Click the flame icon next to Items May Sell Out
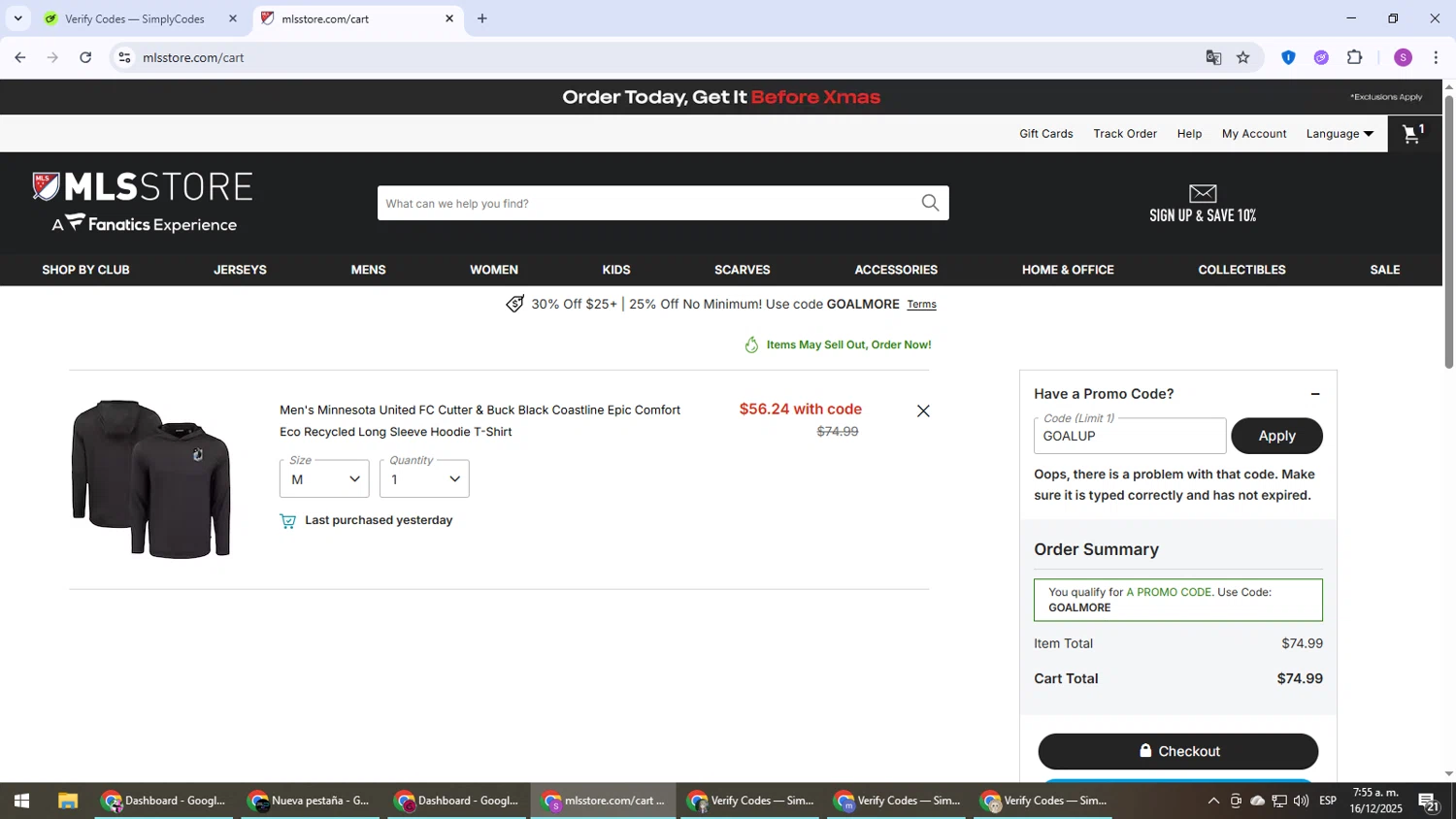The image size is (1456, 819). [751, 344]
